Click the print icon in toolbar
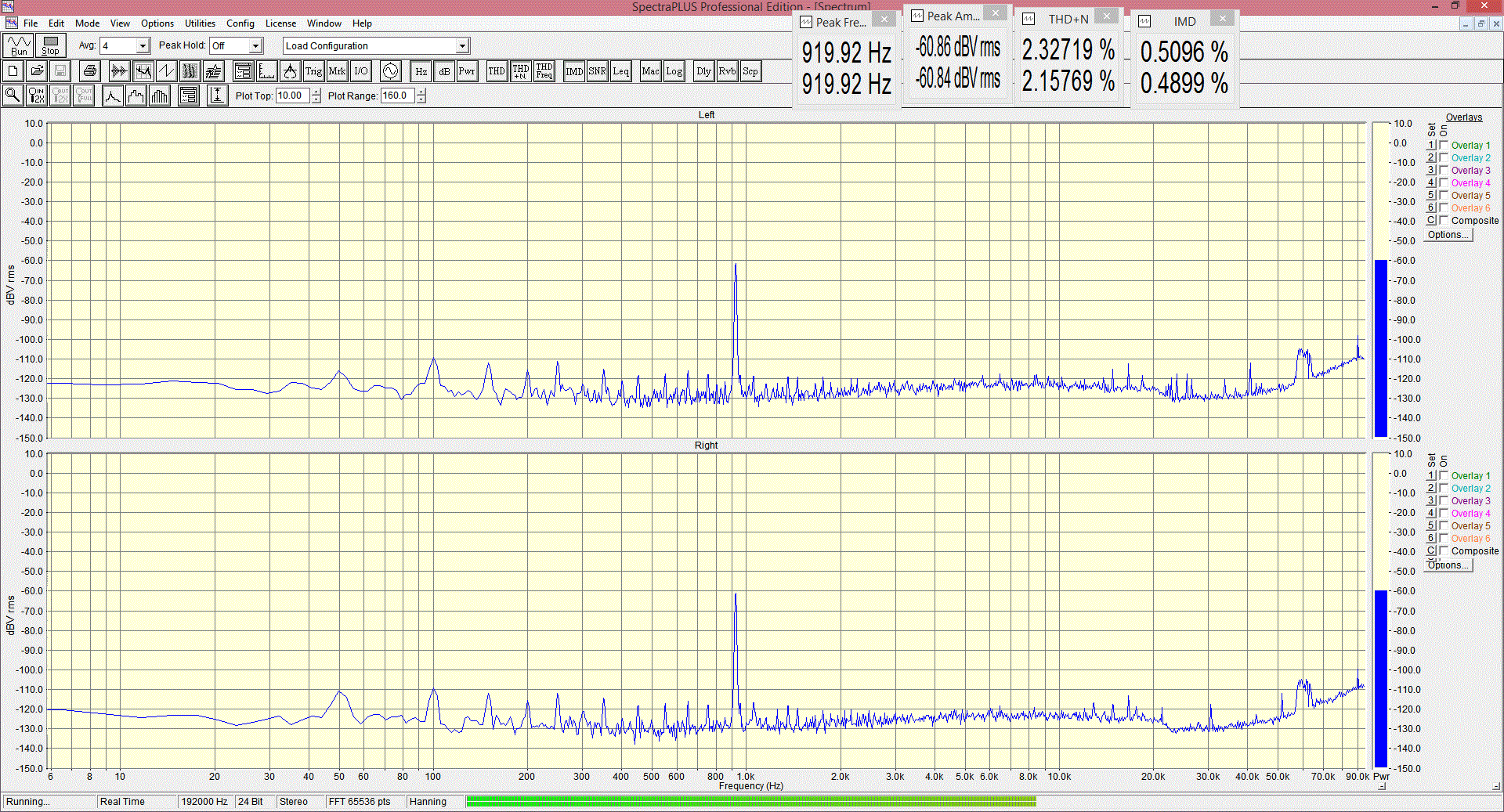The height and width of the screenshot is (812, 1504). 90,71
